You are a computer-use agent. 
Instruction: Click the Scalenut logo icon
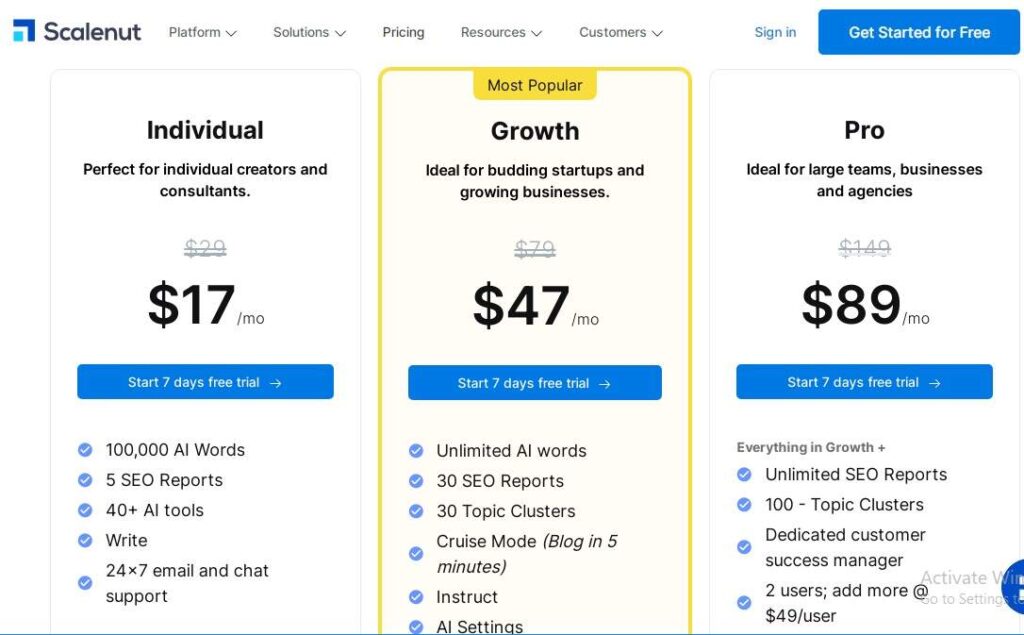24,31
